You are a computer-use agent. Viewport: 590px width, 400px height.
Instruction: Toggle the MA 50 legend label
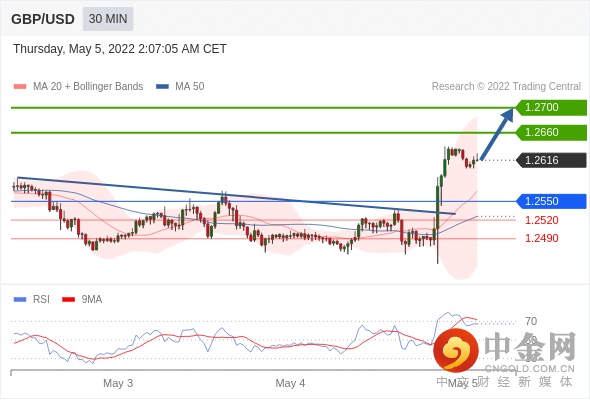coord(190,87)
